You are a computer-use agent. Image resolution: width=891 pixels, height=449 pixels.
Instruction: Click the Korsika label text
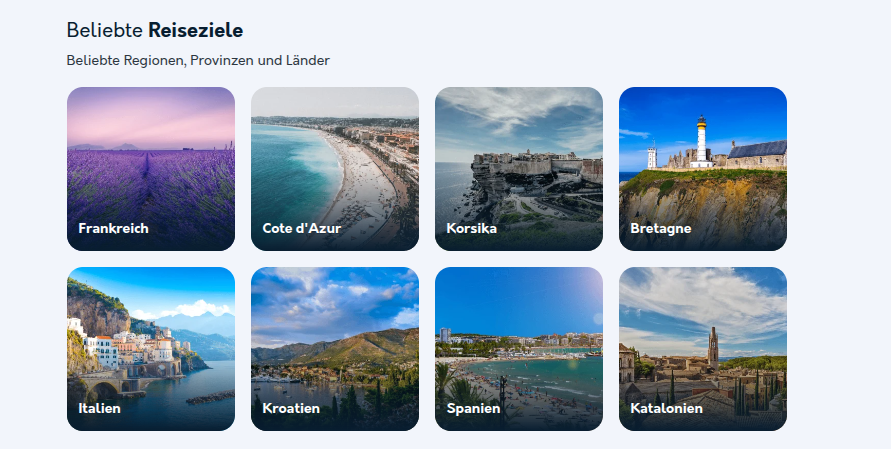tap(472, 228)
